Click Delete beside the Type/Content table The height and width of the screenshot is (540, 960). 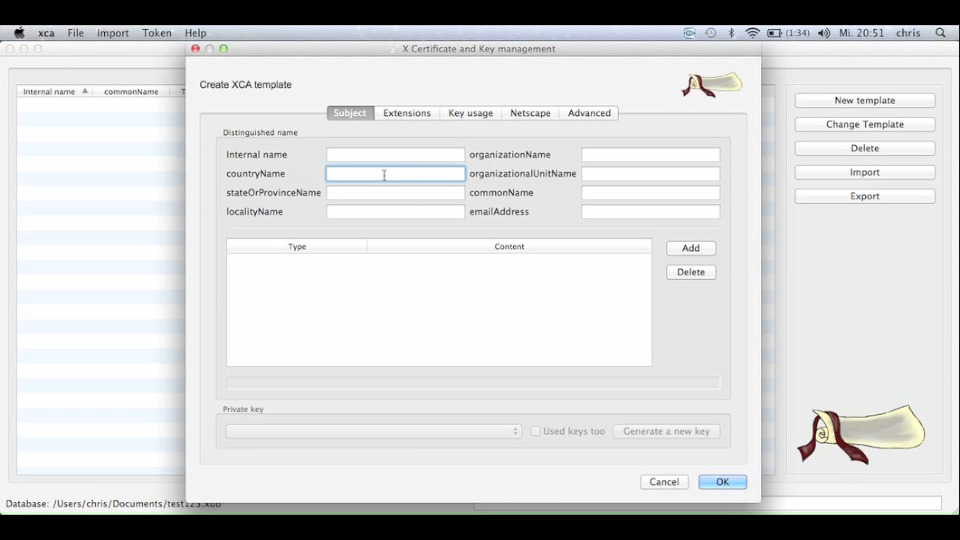tap(691, 272)
